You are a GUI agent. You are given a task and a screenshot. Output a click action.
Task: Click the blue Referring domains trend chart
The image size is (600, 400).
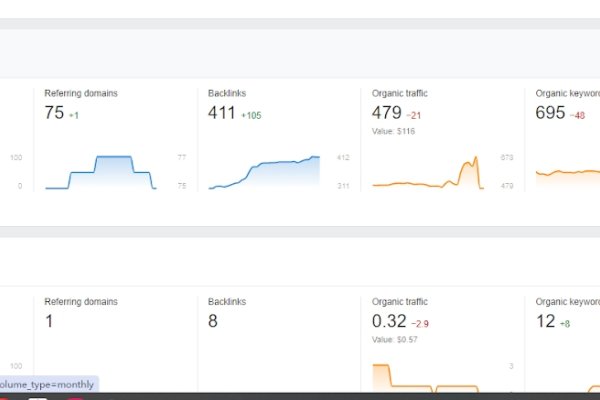coord(101,172)
